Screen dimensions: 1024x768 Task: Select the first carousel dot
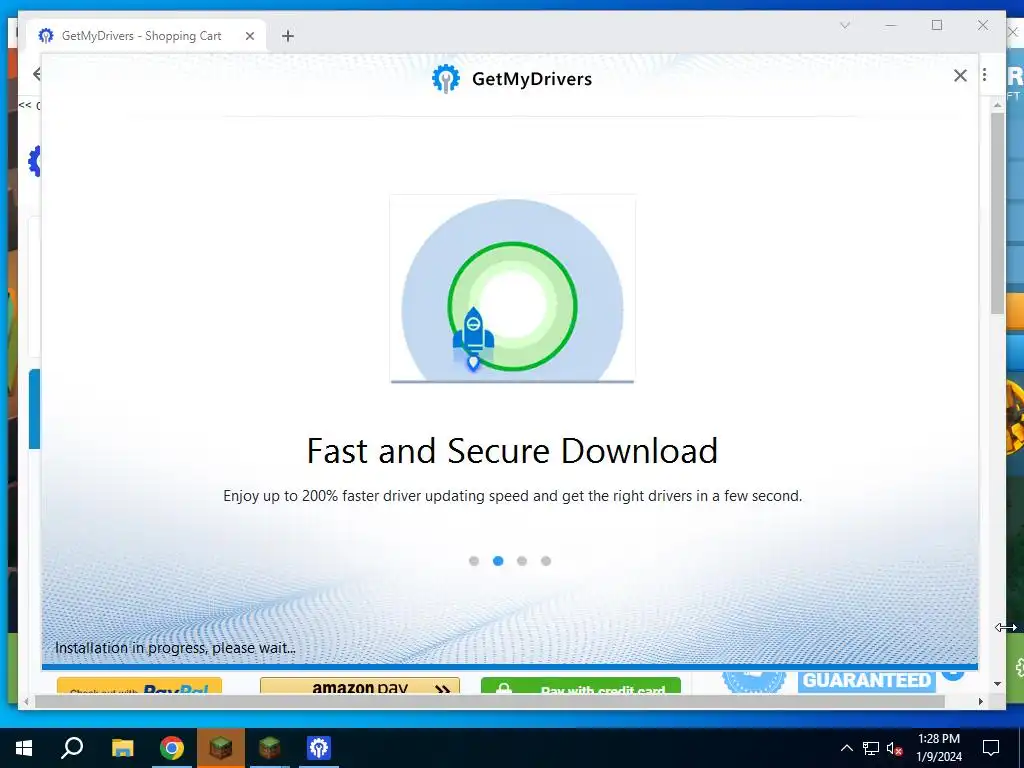click(x=474, y=561)
